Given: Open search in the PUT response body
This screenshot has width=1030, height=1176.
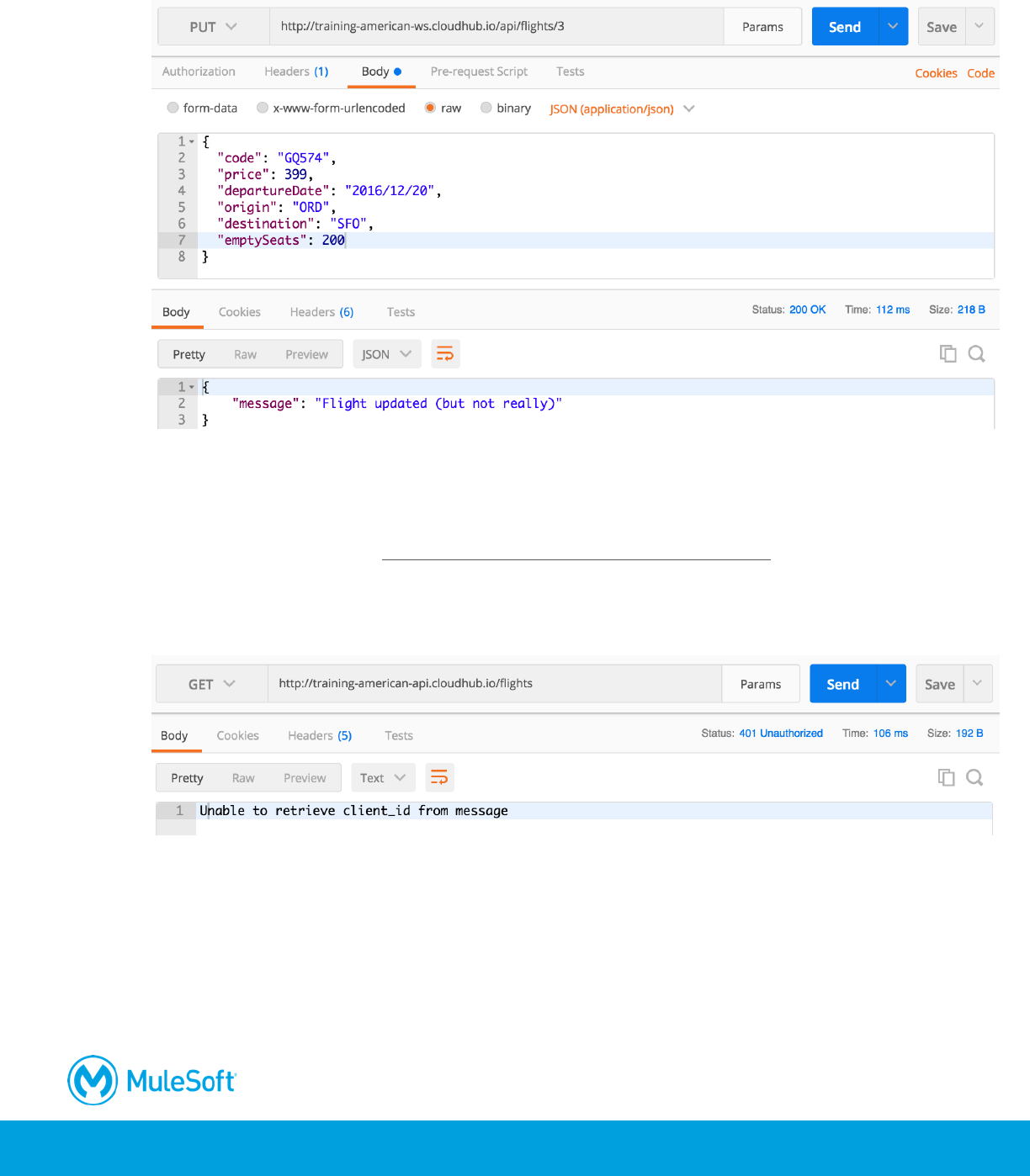Looking at the screenshot, I should (x=976, y=354).
